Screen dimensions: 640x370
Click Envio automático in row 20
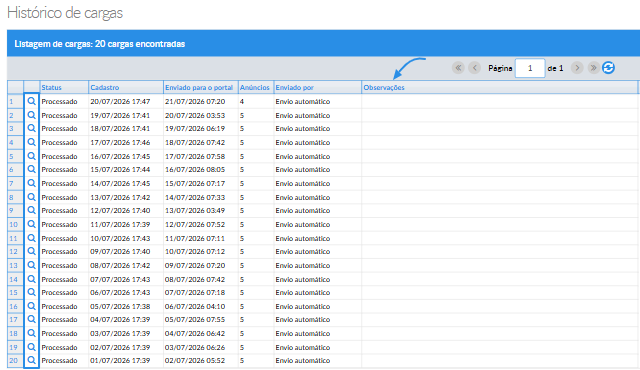(x=303, y=361)
